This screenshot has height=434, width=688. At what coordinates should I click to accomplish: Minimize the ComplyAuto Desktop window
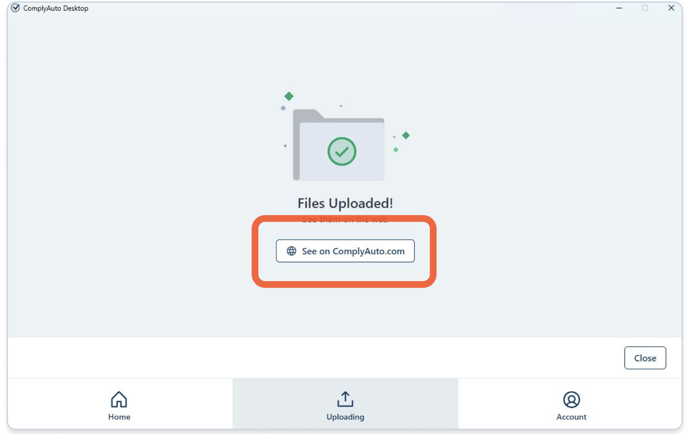click(619, 8)
